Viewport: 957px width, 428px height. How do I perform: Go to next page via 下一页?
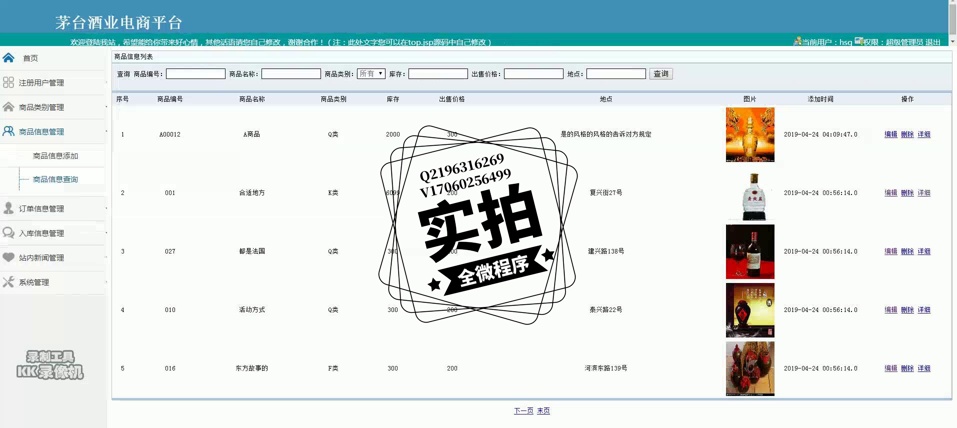pyautogui.click(x=523, y=411)
